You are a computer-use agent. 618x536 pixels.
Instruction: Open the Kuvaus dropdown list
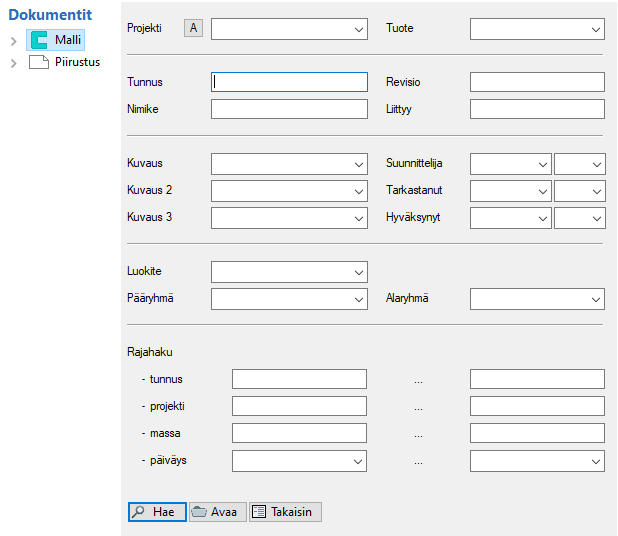pyautogui.click(x=358, y=164)
